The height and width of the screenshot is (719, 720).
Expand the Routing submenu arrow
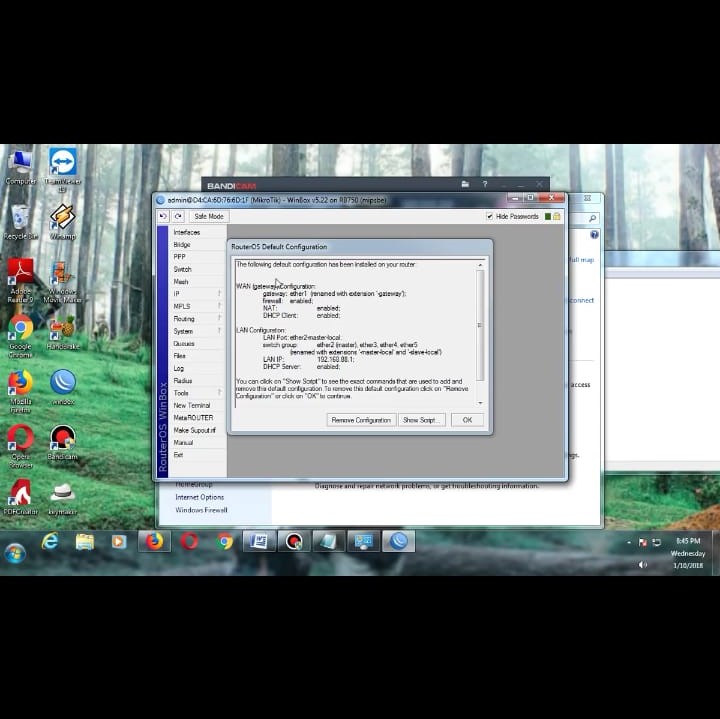tap(219, 318)
